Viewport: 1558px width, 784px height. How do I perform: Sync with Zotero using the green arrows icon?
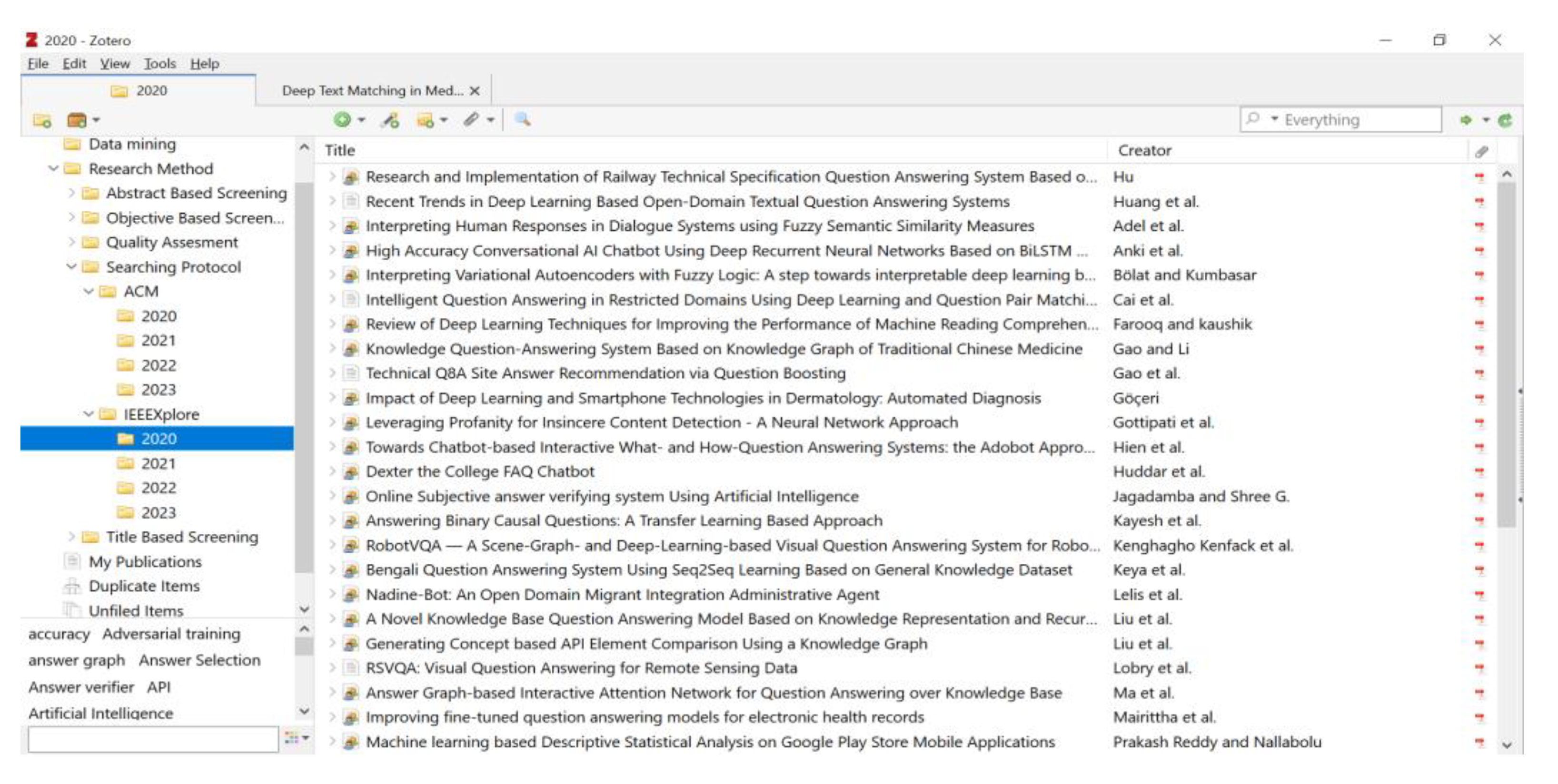click(1506, 120)
